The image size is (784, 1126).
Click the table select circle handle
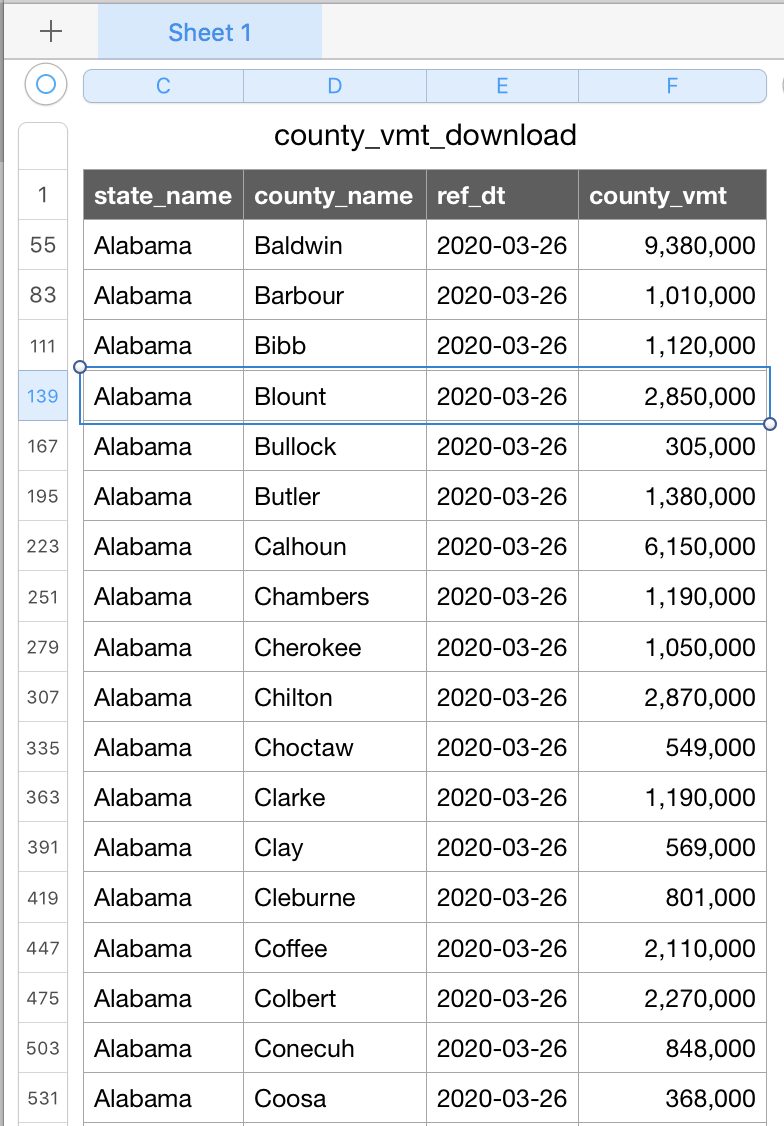(46, 85)
